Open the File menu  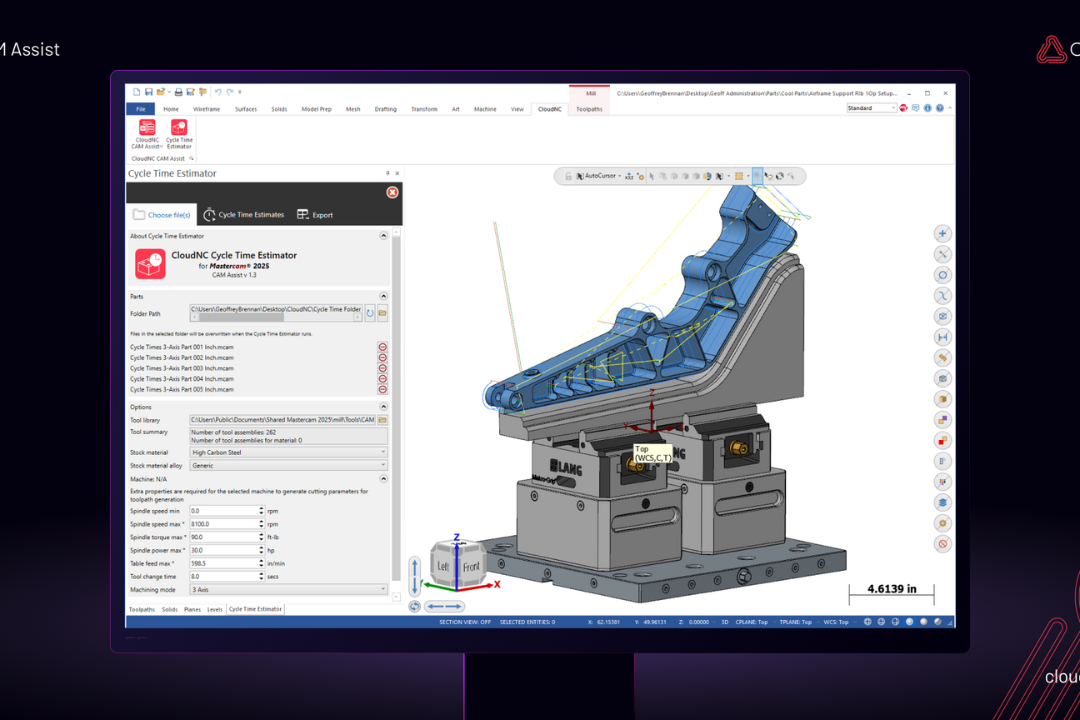(141, 109)
